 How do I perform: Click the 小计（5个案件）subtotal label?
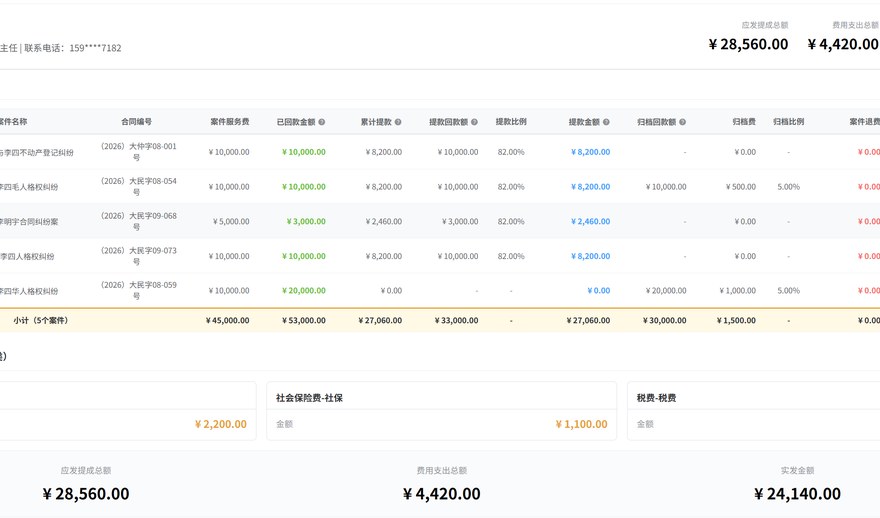pos(40,320)
